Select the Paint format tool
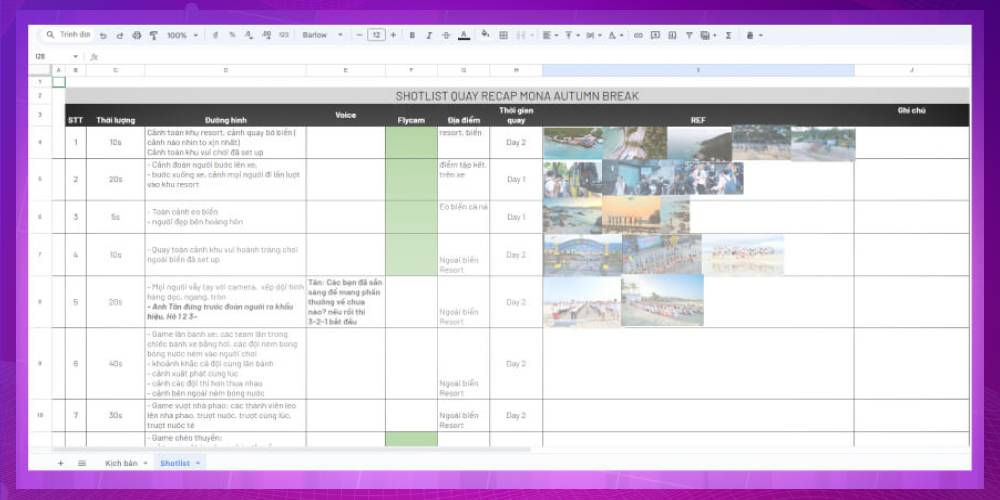Viewport: 1000px width, 500px height. point(154,35)
